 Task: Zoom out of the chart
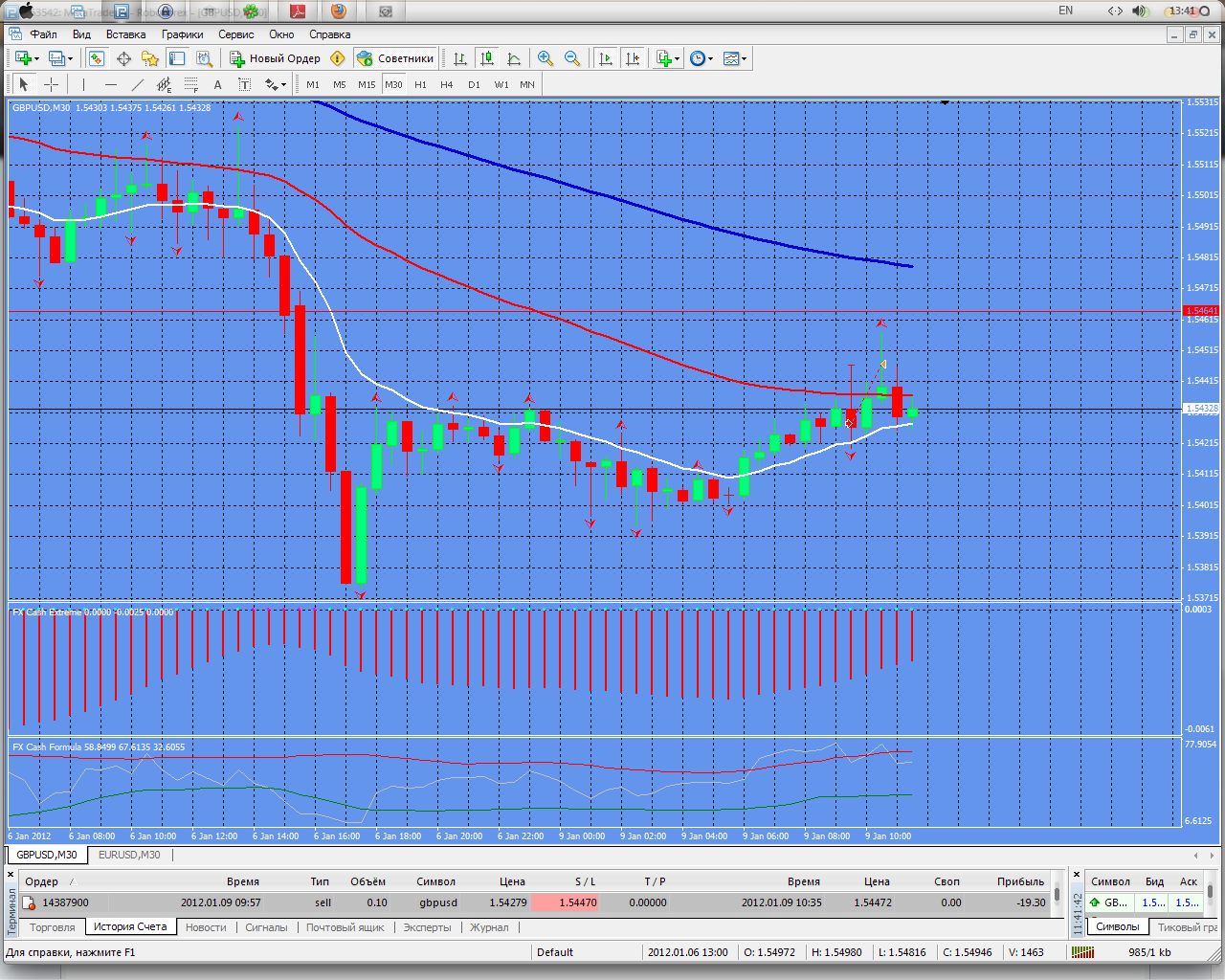point(572,58)
